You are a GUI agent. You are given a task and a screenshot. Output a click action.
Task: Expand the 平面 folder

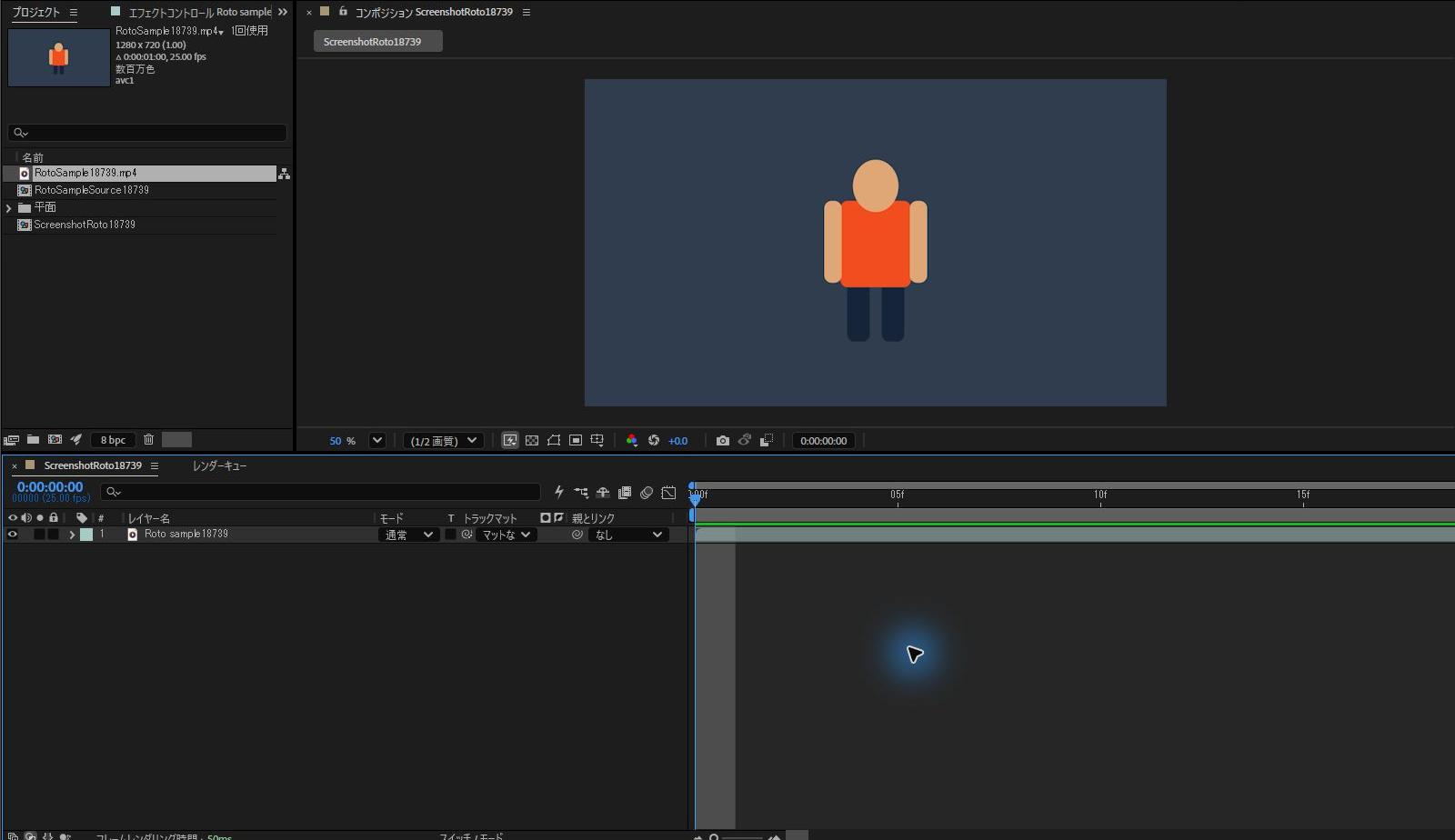[9, 208]
